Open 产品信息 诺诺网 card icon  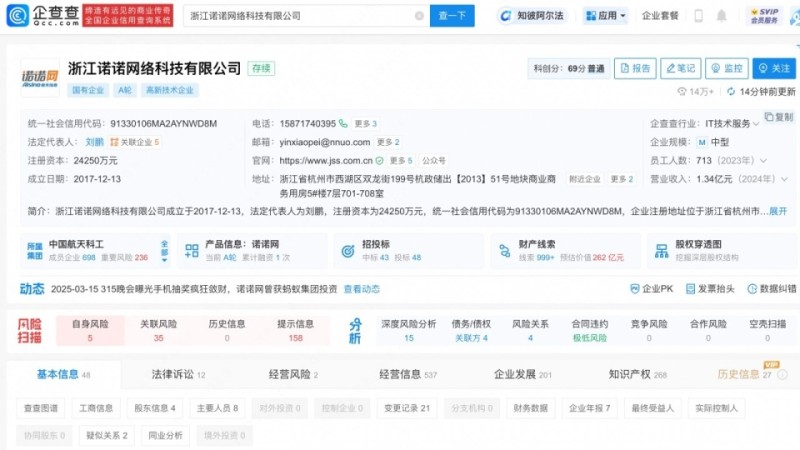[x=192, y=251]
